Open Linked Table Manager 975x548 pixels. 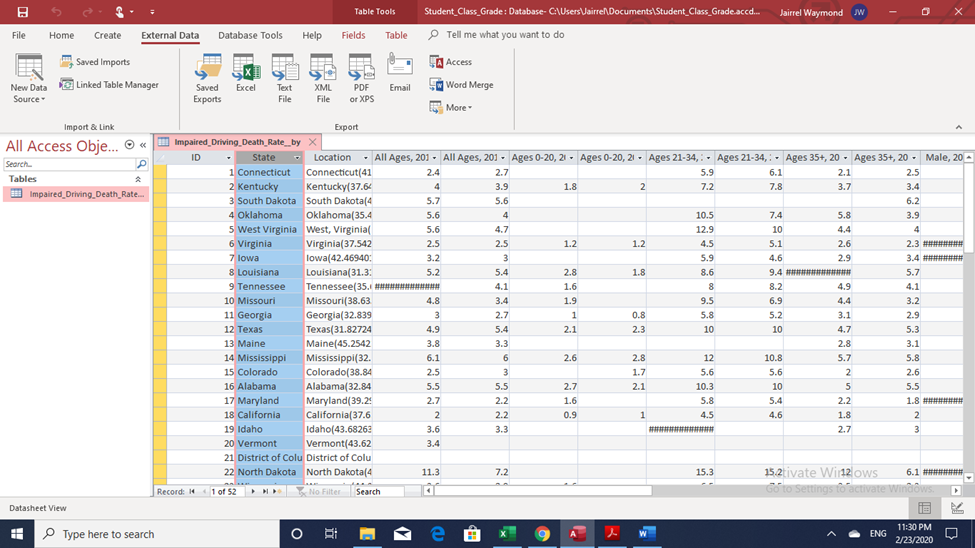[109, 85]
